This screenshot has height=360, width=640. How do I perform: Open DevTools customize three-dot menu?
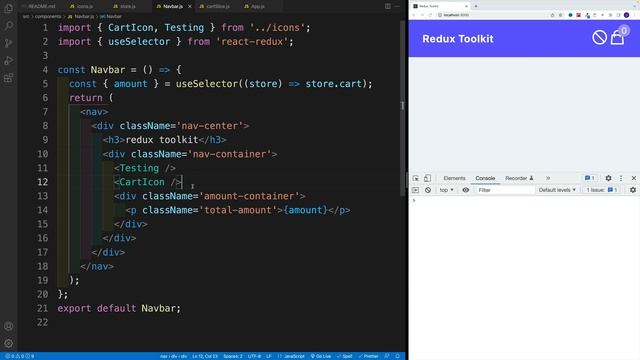coord(621,178)
